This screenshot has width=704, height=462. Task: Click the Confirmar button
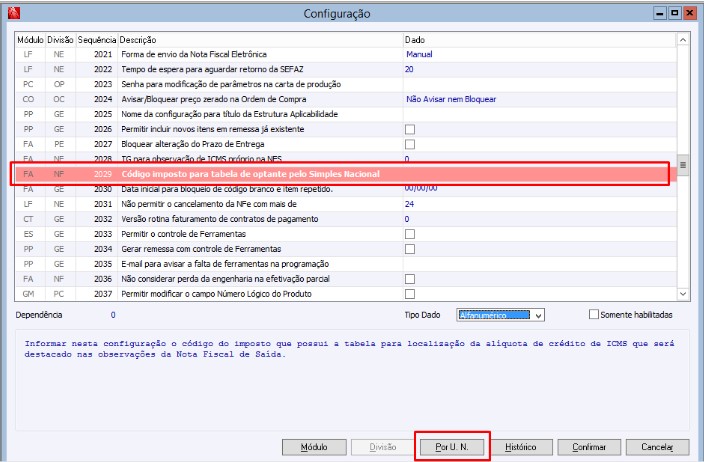tap(589, 447)
